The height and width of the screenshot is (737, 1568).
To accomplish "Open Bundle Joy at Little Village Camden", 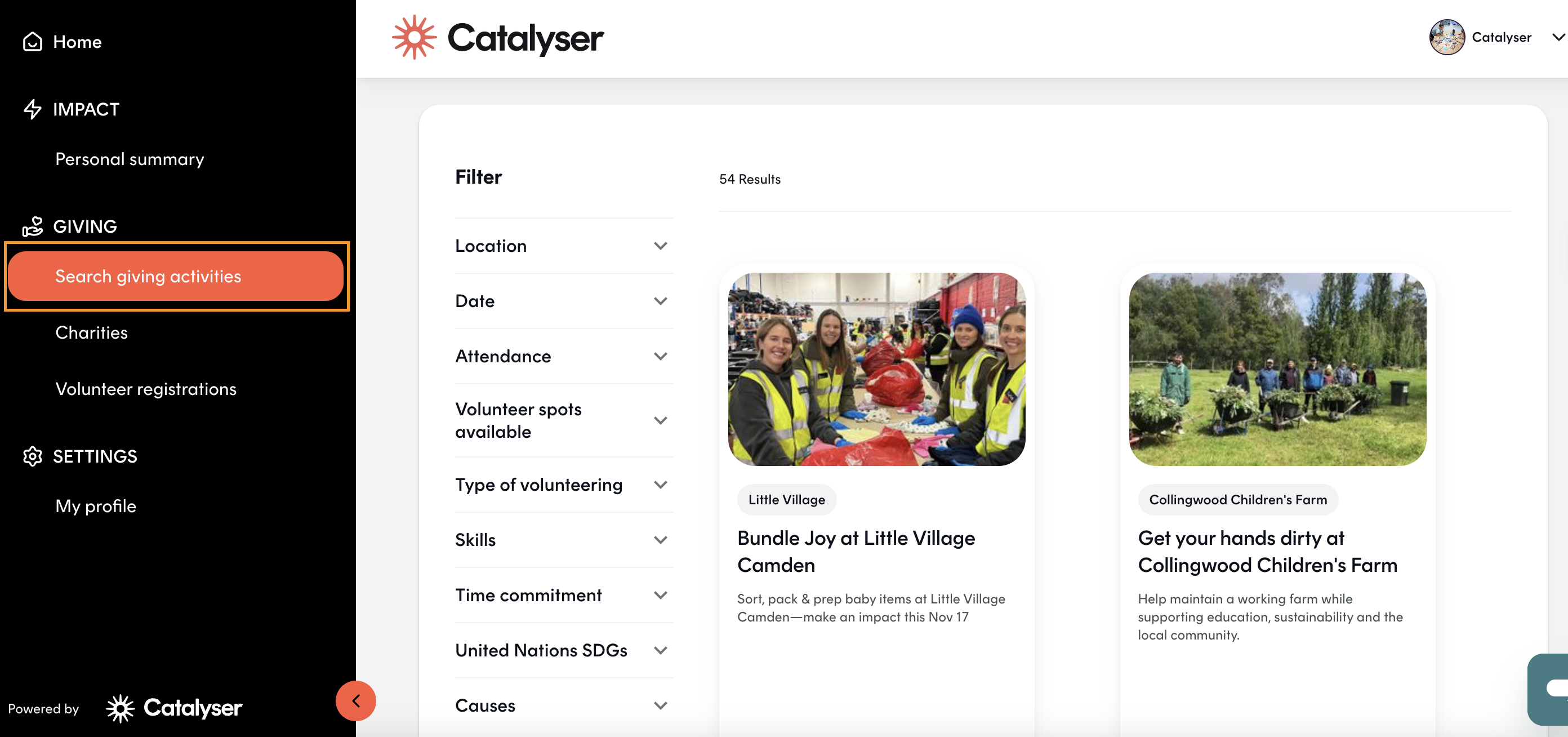I will pos(856,551).
